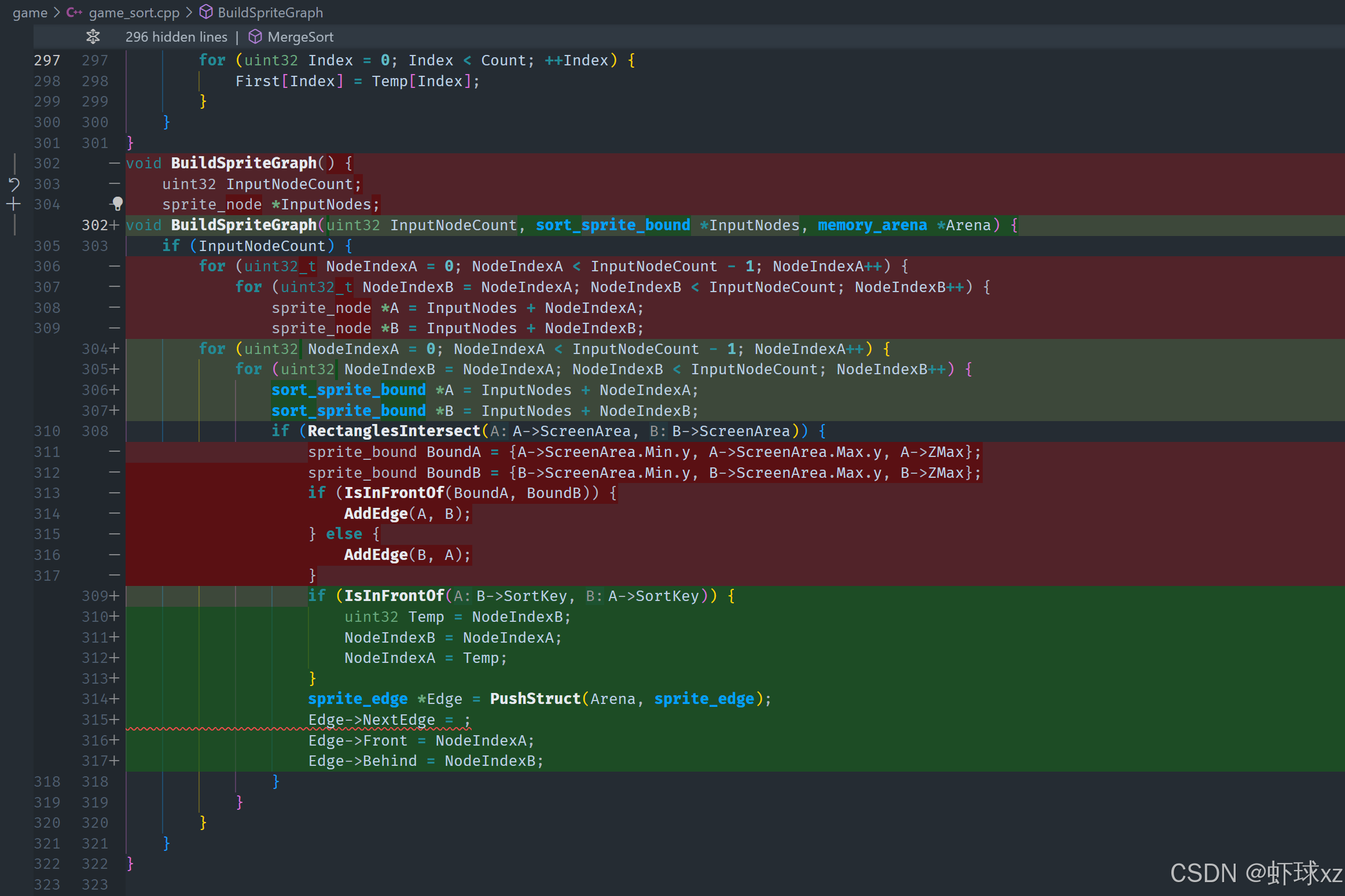This screenshot has height=896, width=1345.
Task: Click the C++ file icon in breadcrumb
Action: 74,12
